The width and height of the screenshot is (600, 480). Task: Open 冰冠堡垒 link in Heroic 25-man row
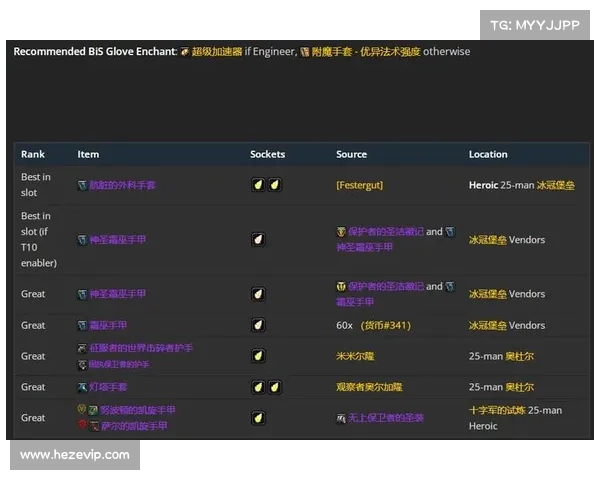coord(556,185)
